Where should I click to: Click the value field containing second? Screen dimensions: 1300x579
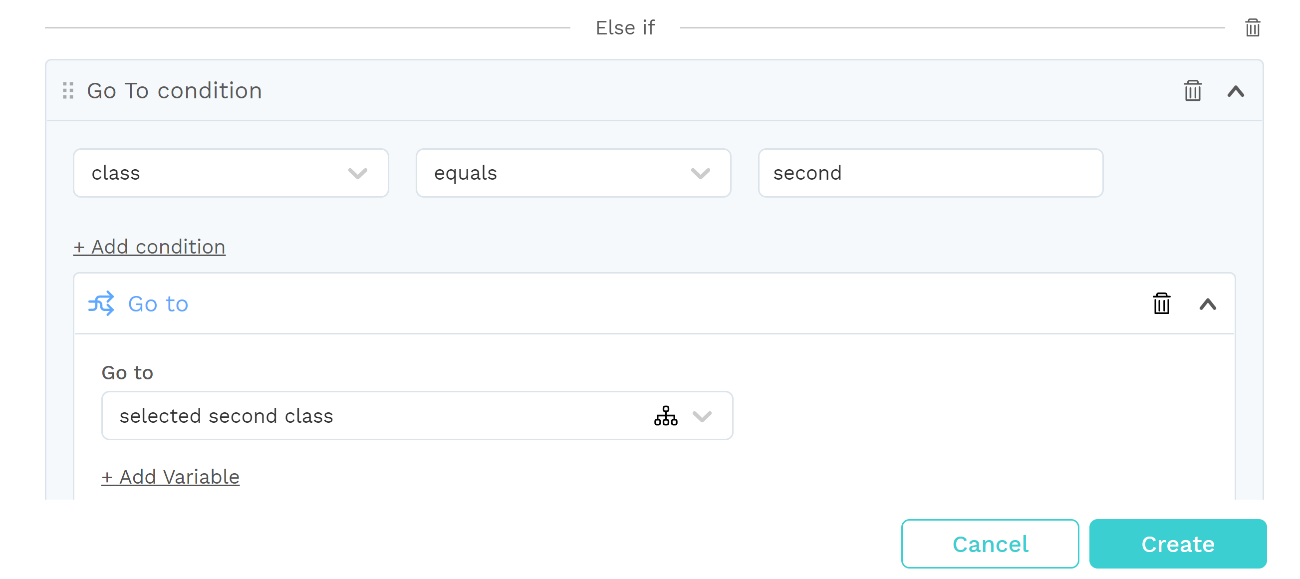point(930,173)
